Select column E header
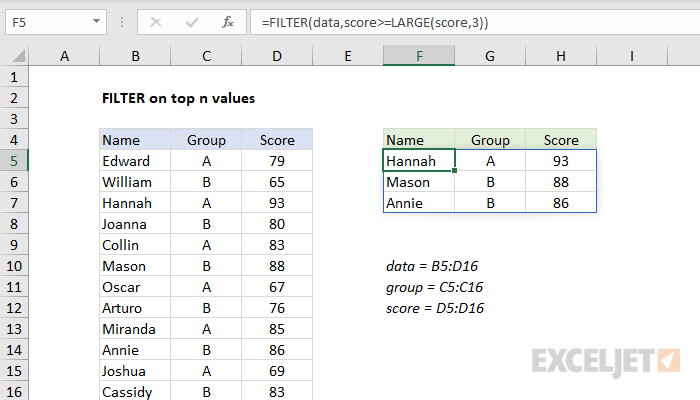The width and height of the screenshot is (700, 400). (348, 56)
